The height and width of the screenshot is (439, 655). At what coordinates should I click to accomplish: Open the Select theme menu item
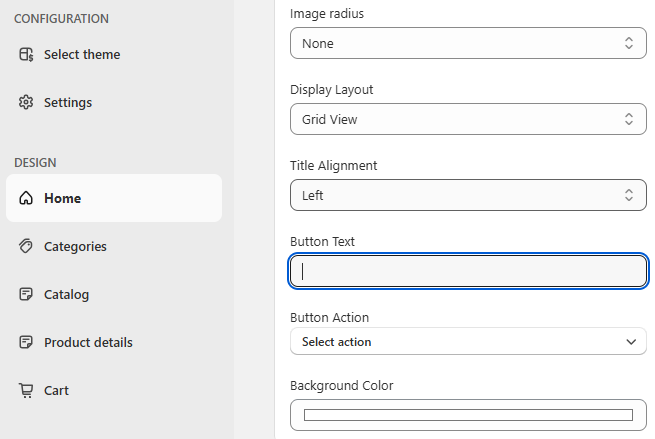click(x=114, y=55)
